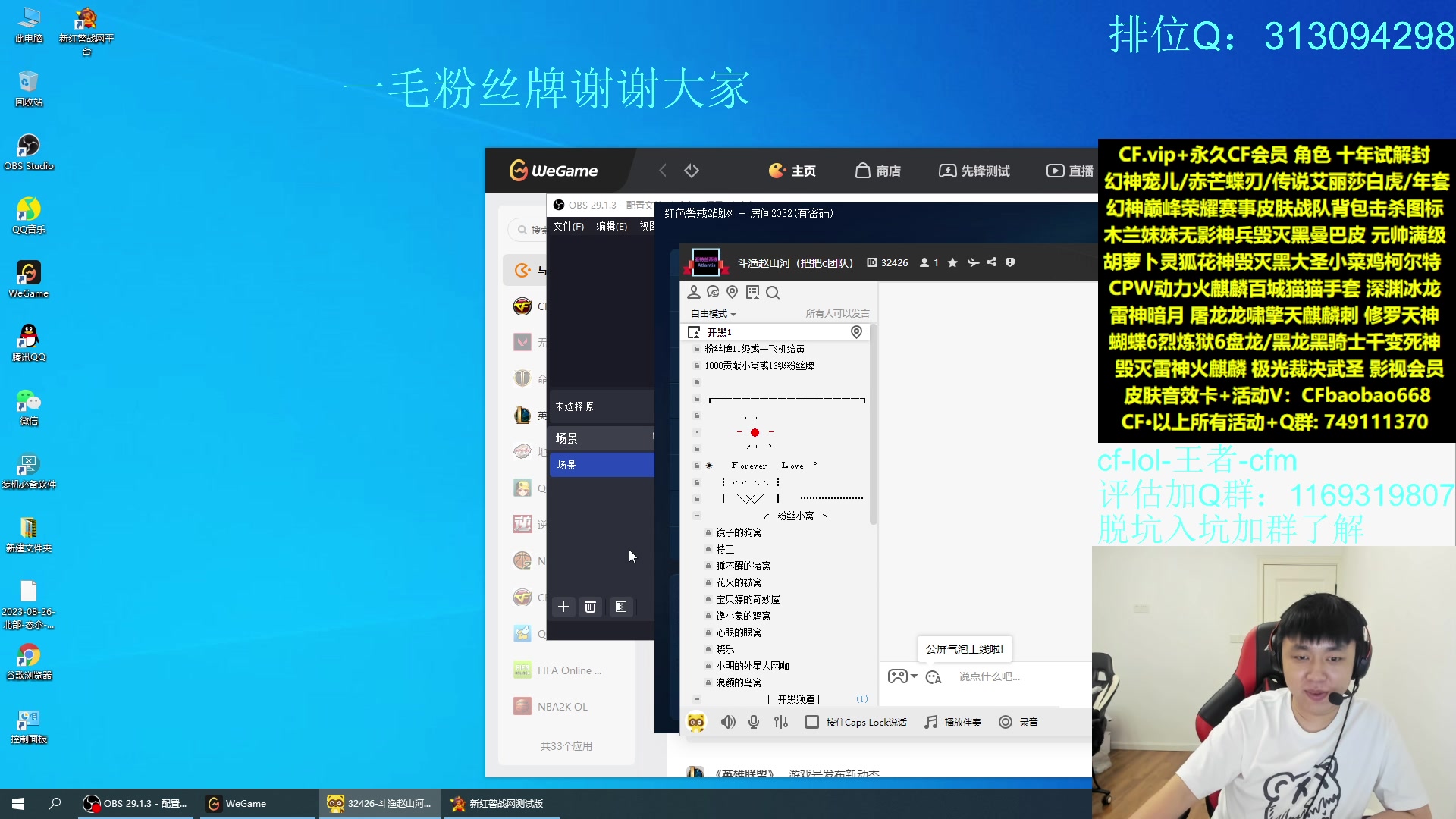Click locate pin on 开黑1 channel row
The height and width of the screenshot is (819, 1456).
click(x=856, y=332)
